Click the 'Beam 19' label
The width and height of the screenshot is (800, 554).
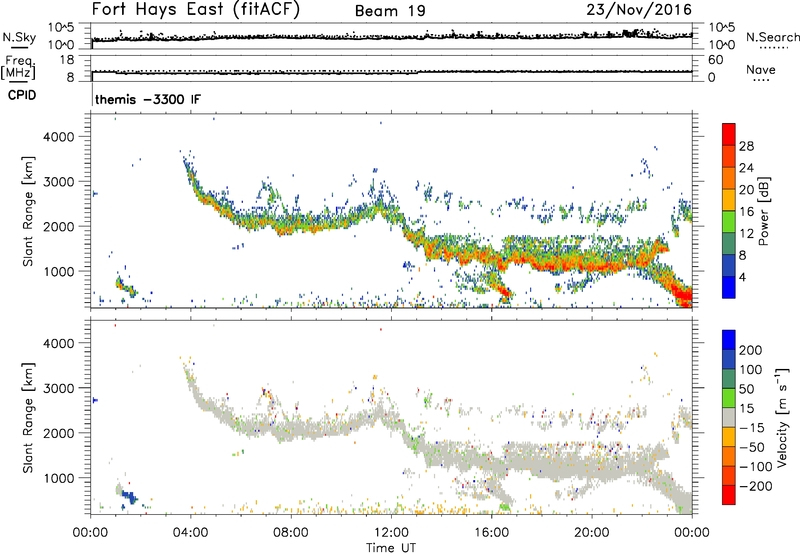[x=390, y=11]
